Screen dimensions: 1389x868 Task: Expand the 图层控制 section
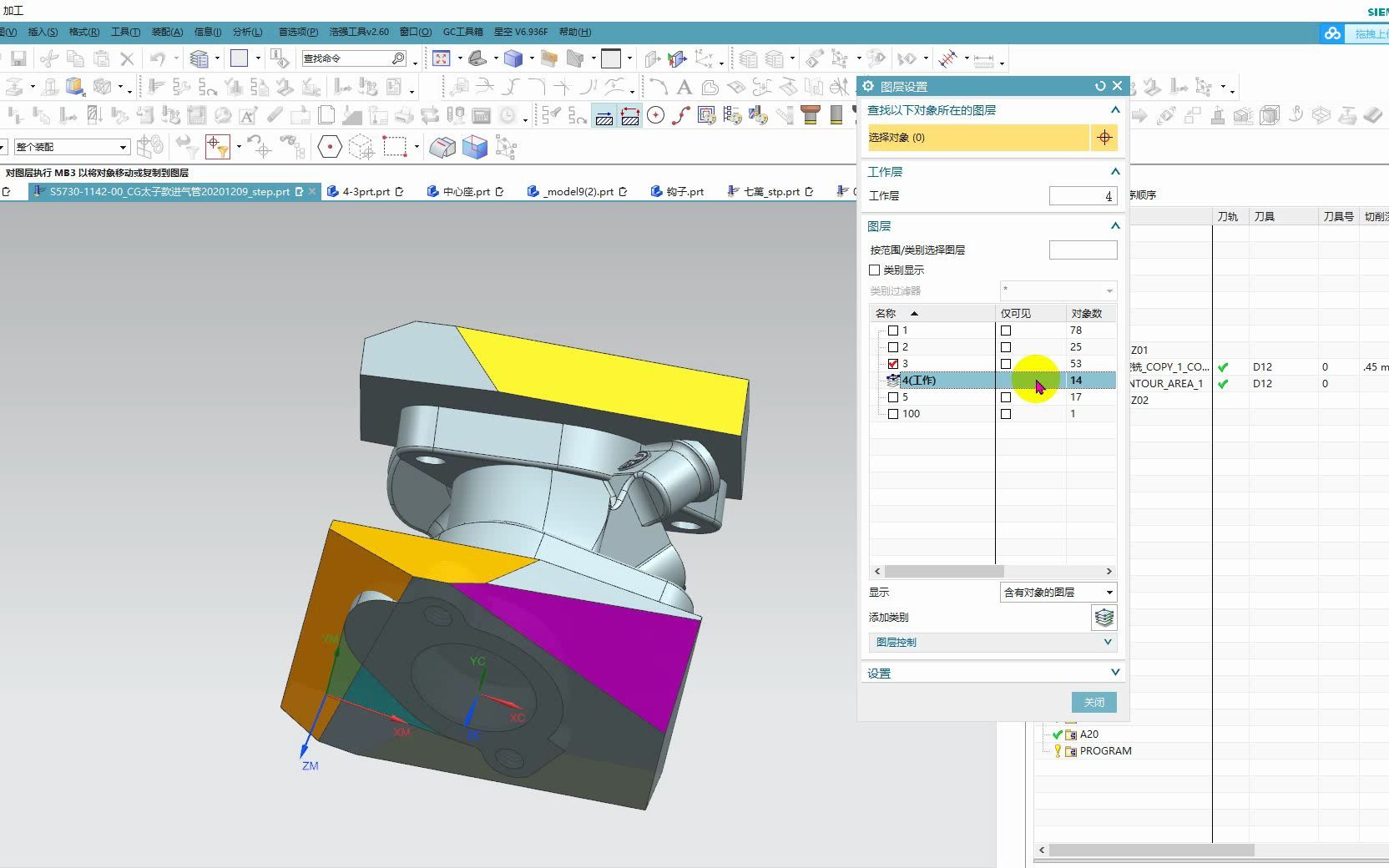pos(993,643)
